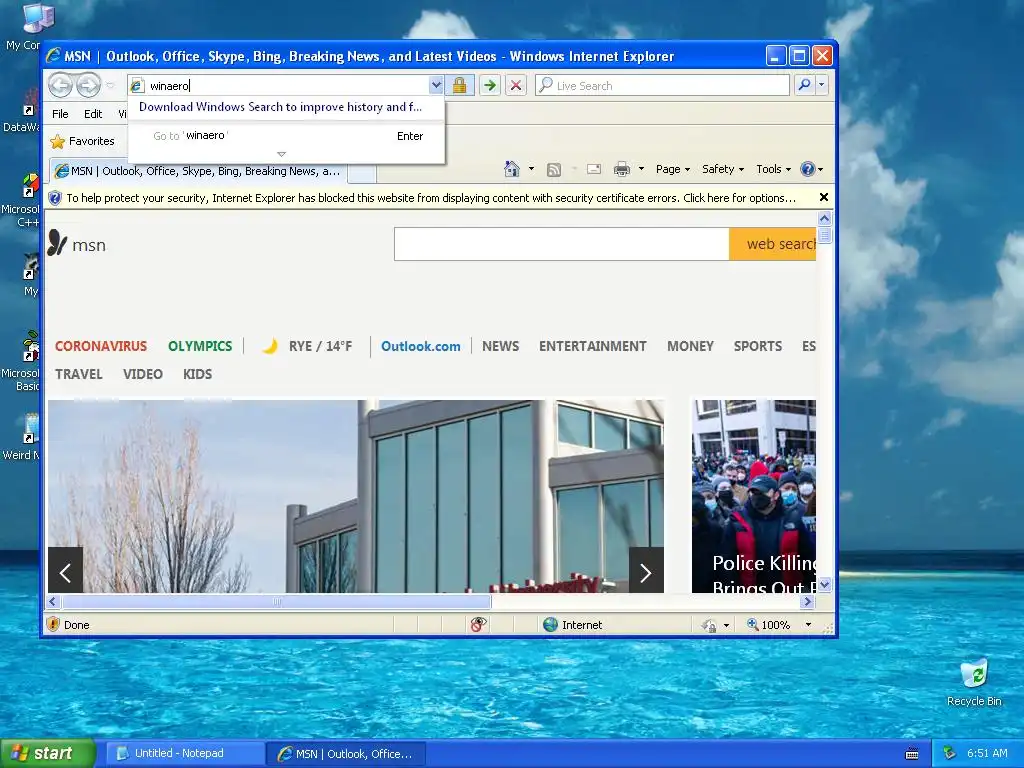The width and height of the screenshot is (1024, 768).
Task: Open the Help question mark menu
Action: pyautogui.click(x=812, y=169)
